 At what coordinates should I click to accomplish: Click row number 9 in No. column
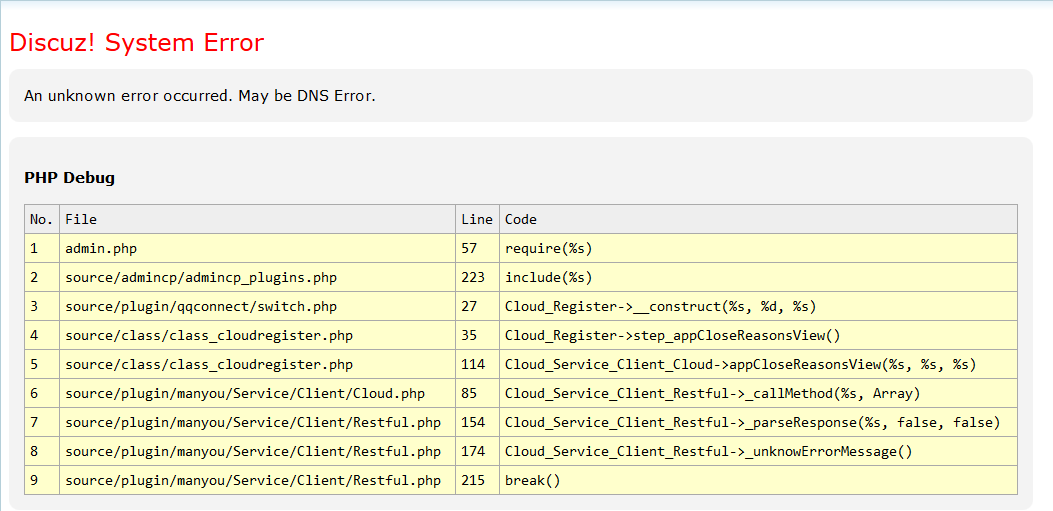click(42, 480)
